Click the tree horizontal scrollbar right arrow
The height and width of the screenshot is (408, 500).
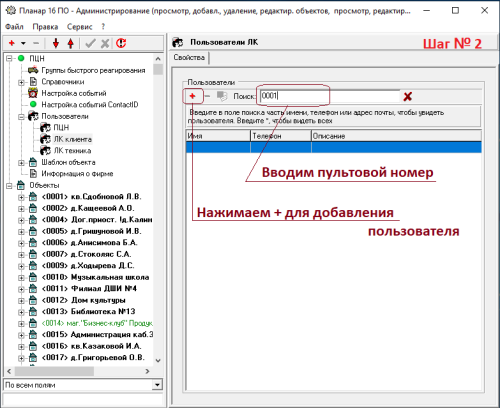[x=147, y=371]
